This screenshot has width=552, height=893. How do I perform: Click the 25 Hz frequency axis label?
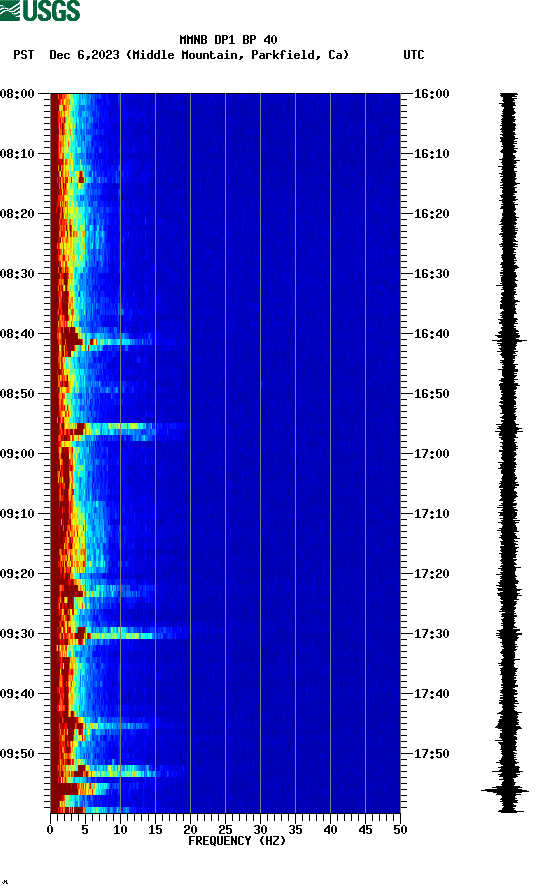coord(226,830)
